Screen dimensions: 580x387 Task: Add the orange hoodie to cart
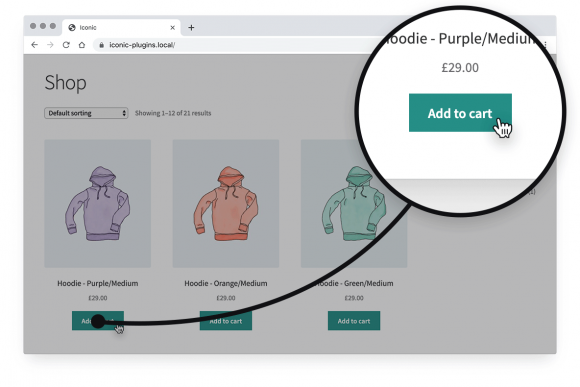click(x=226, y=321)
